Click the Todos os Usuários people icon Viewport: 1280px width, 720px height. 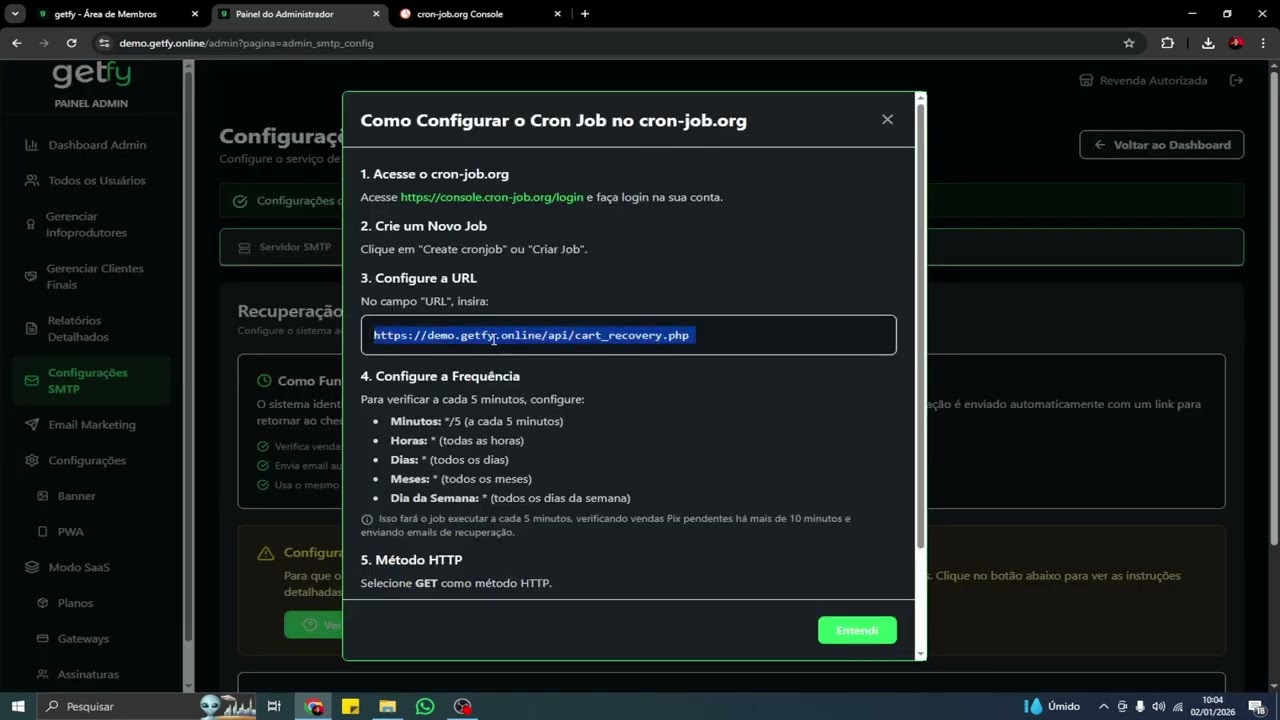point(31,181)
